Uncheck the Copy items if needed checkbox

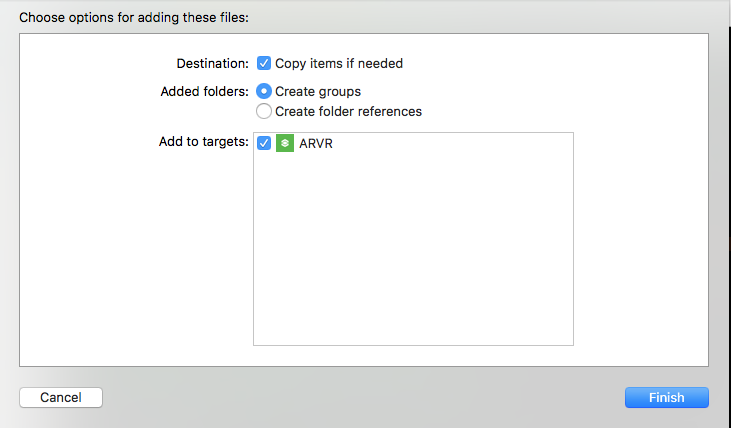click(264, 63)
